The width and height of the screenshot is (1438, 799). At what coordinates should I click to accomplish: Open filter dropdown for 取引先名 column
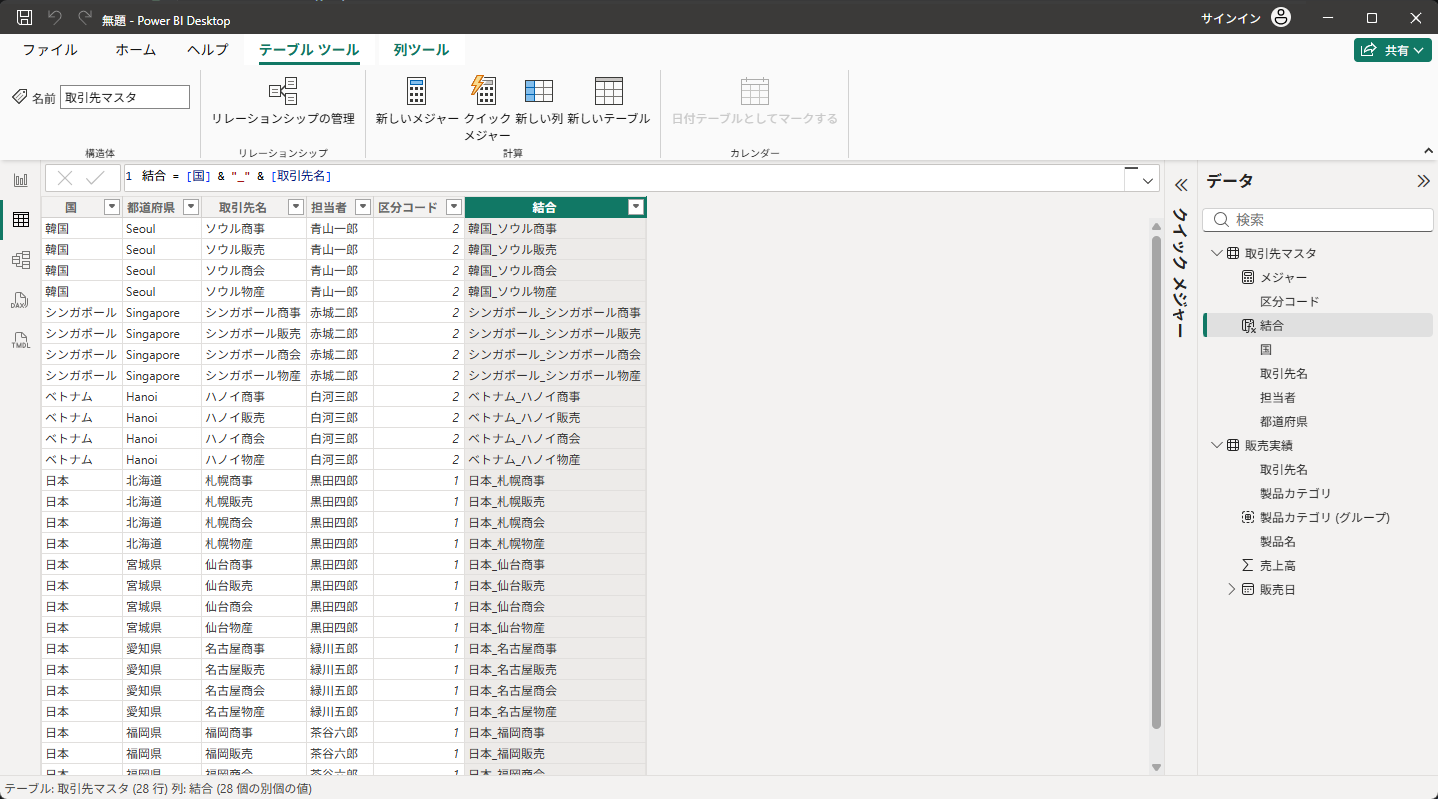(296, 207)
